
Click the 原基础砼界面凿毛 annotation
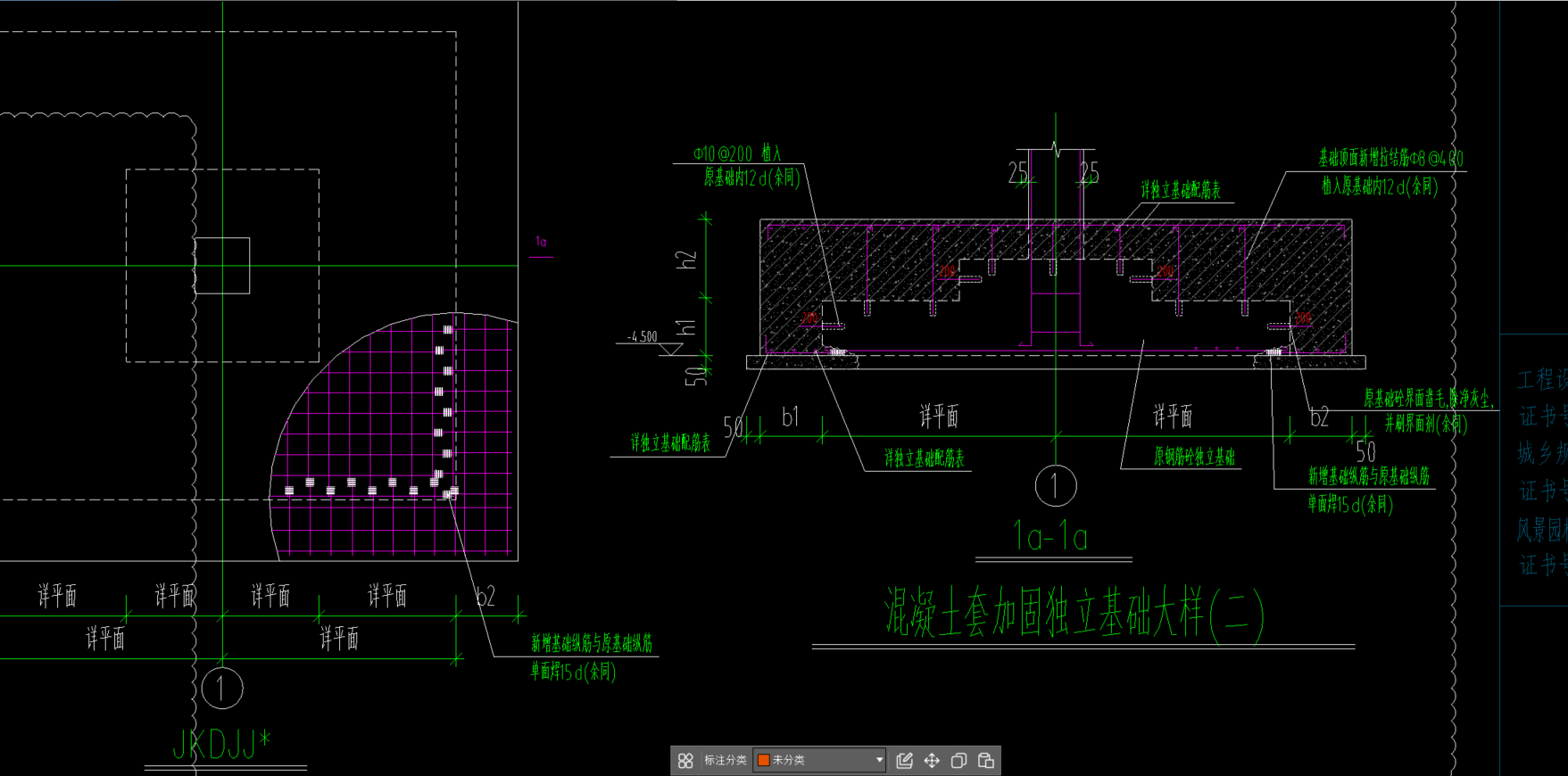pos(1427,397)
